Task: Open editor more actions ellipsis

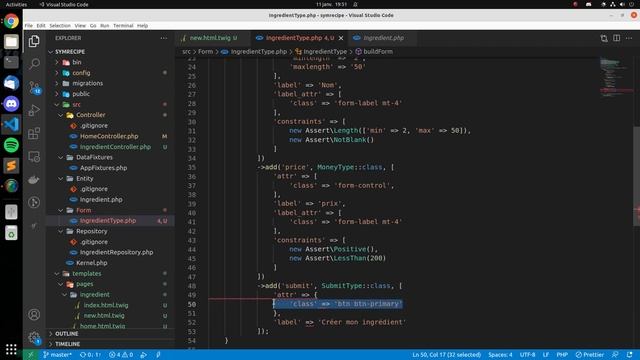Action: (629, 38)
